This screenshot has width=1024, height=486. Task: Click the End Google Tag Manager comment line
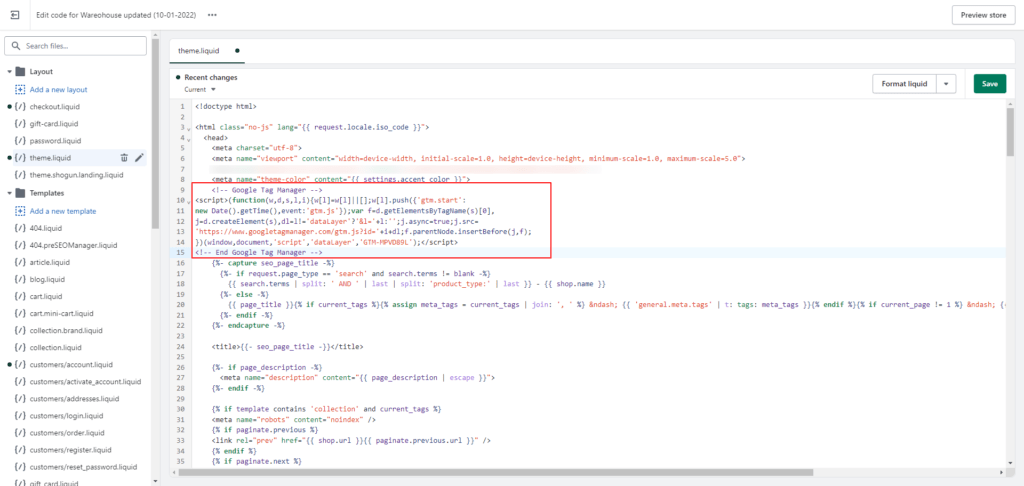(259, 252)
